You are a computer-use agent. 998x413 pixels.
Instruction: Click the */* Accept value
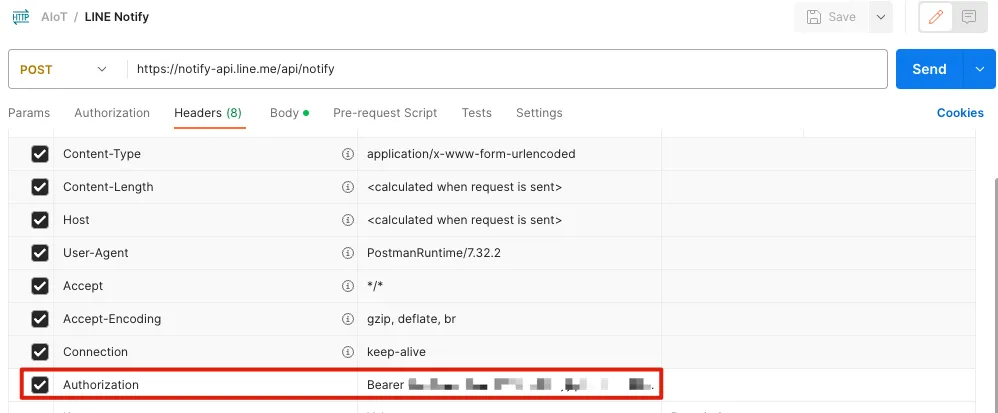[375, 286]
